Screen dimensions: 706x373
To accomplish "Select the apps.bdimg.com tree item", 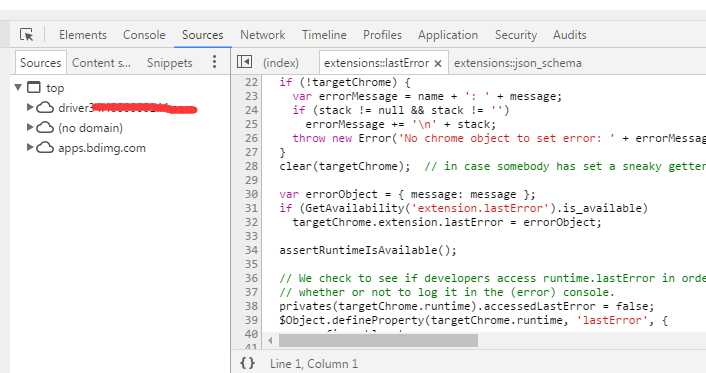I will click(x=102, y=148).
